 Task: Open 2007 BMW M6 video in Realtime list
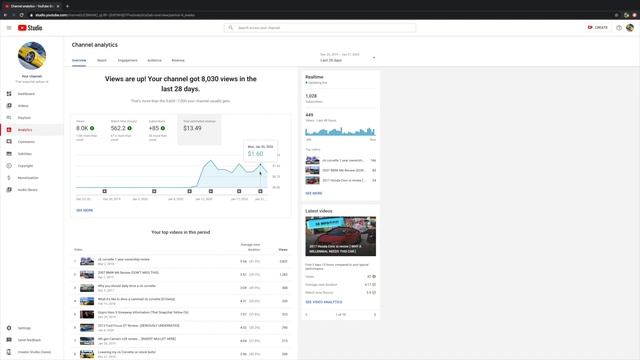[x=340, y=170]
